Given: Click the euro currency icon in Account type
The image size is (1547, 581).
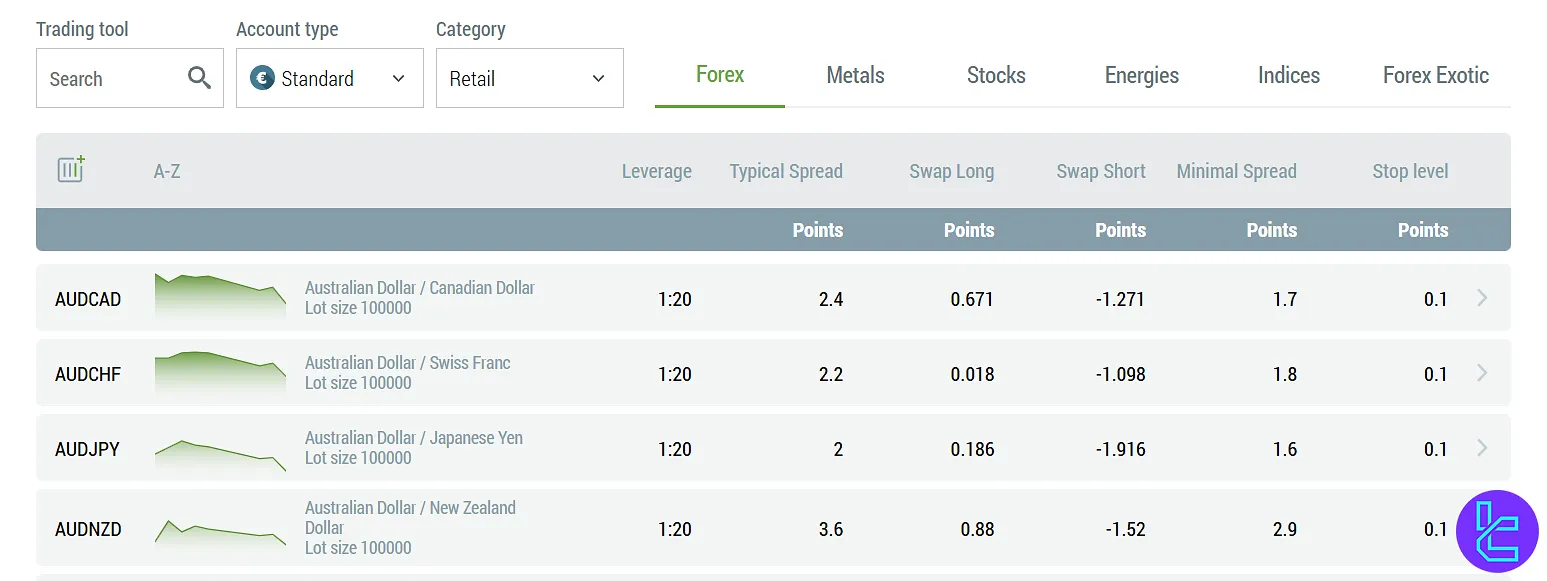Looking at the screenshot, I should pos(262,78).
